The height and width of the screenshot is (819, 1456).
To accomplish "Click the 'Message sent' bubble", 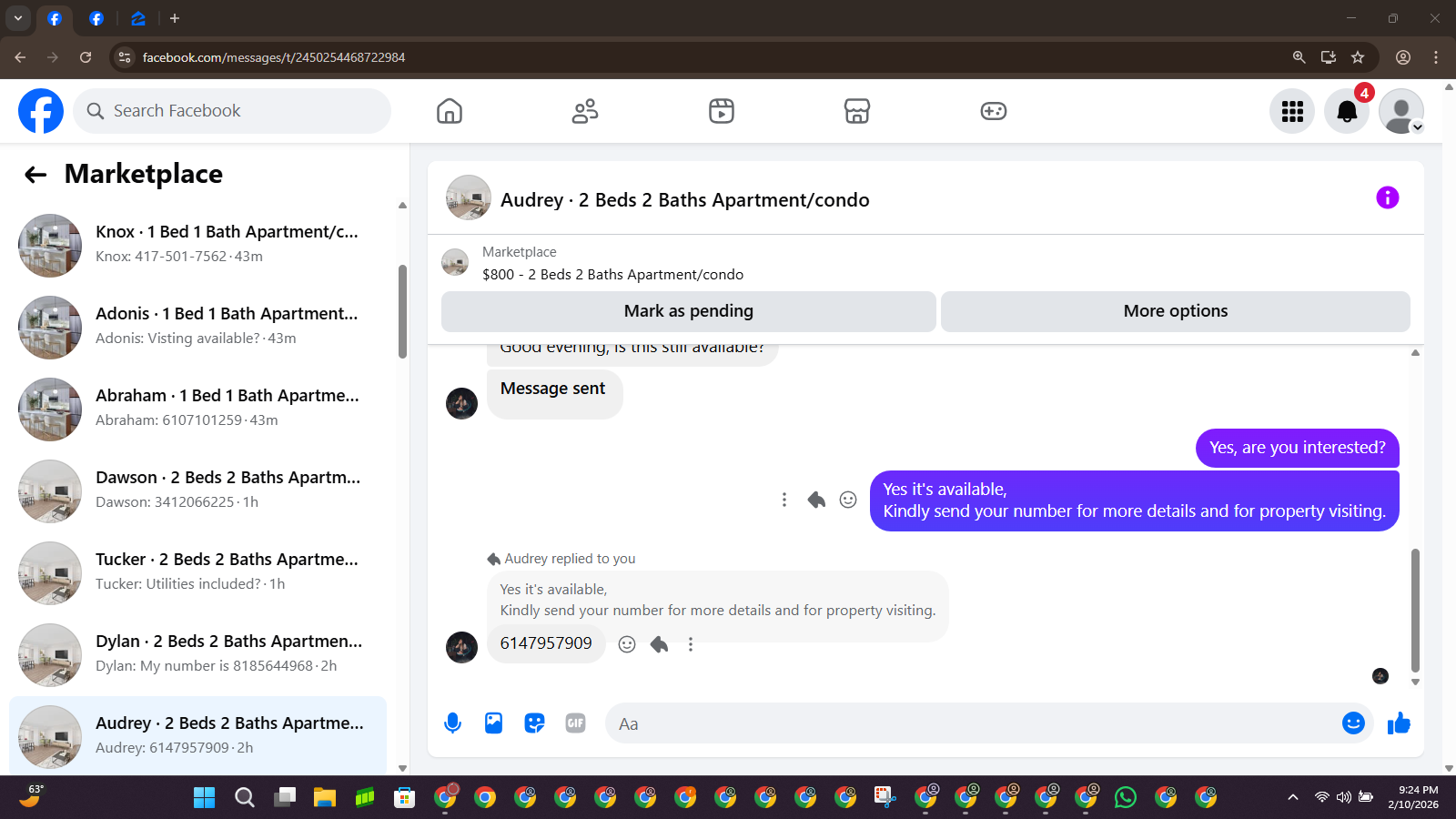I will [x=554, y=394].
